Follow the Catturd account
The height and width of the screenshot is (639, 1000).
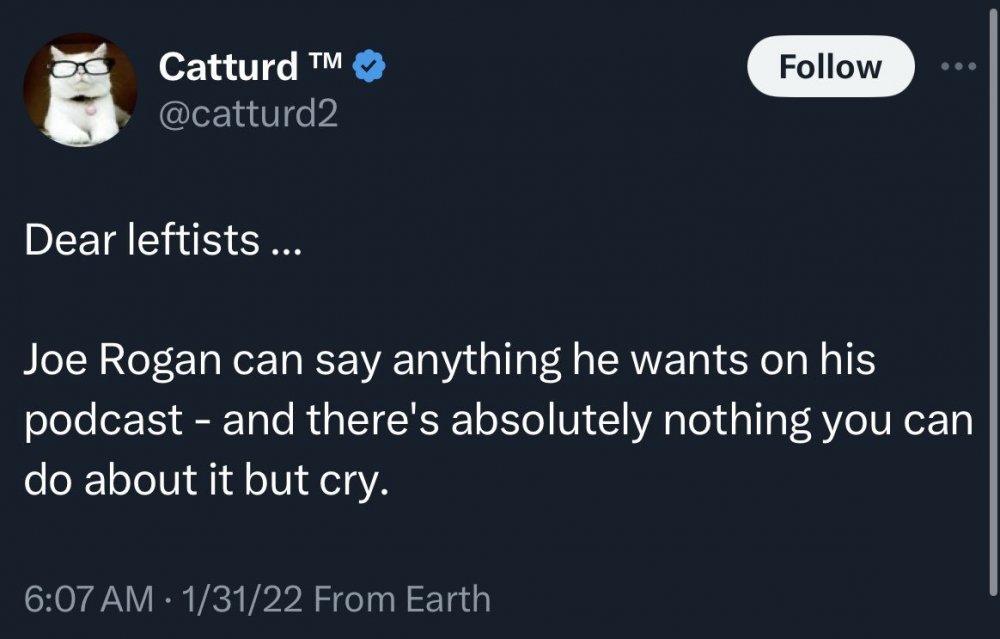(830, 67)
